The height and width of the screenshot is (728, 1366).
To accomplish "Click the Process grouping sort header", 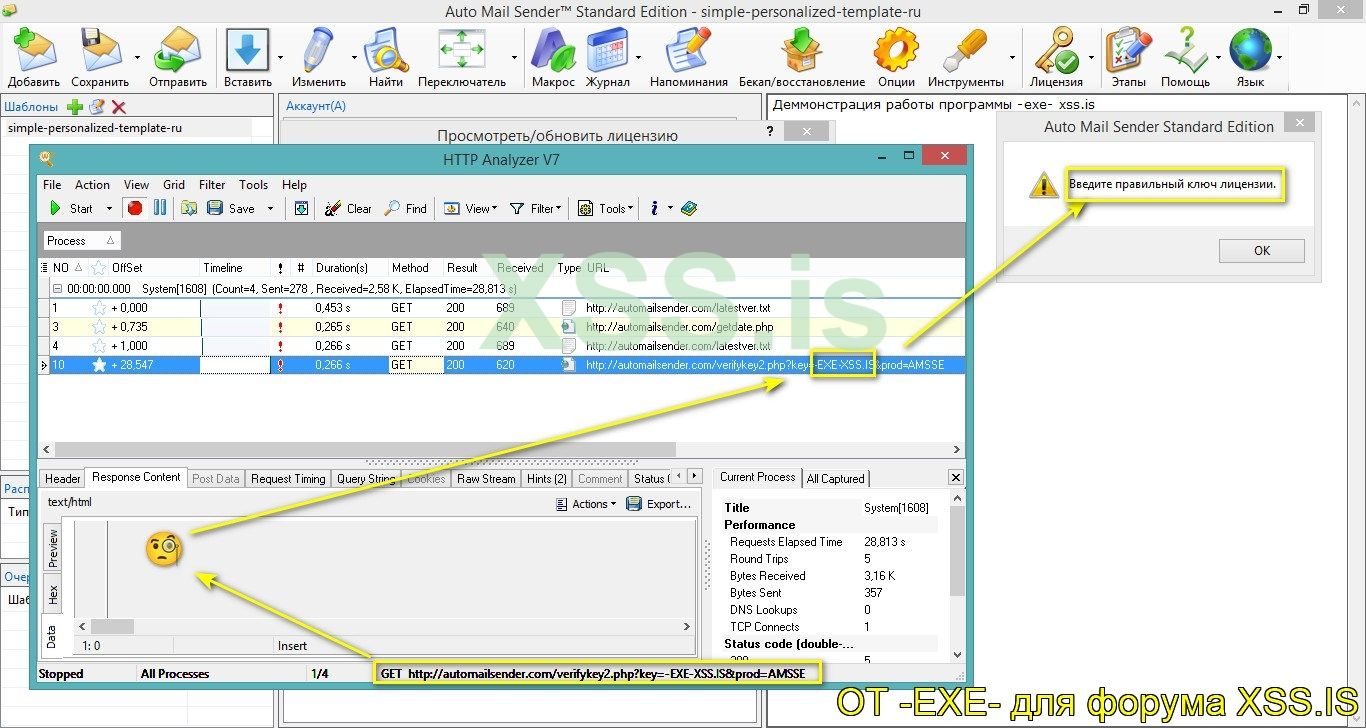I will pyautogui.click(x=81, y=241).
